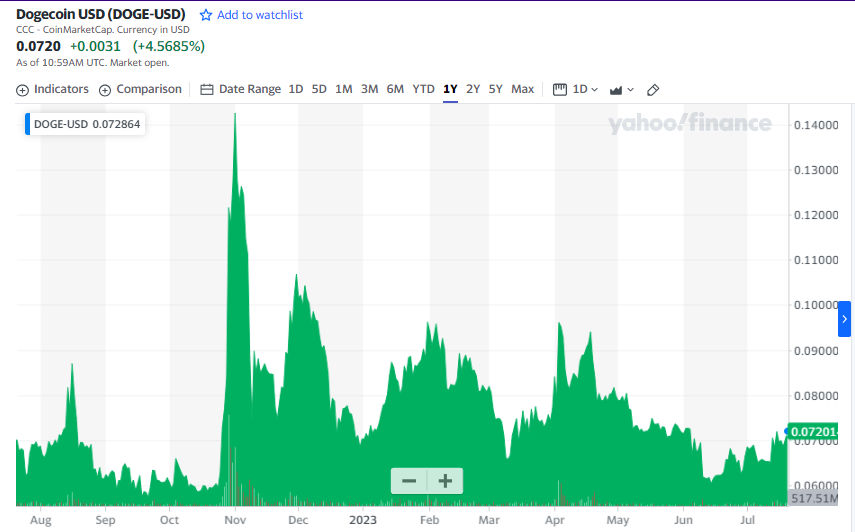Click the CCC - CoinMarketCap currency note

click(x=103, y=29)
